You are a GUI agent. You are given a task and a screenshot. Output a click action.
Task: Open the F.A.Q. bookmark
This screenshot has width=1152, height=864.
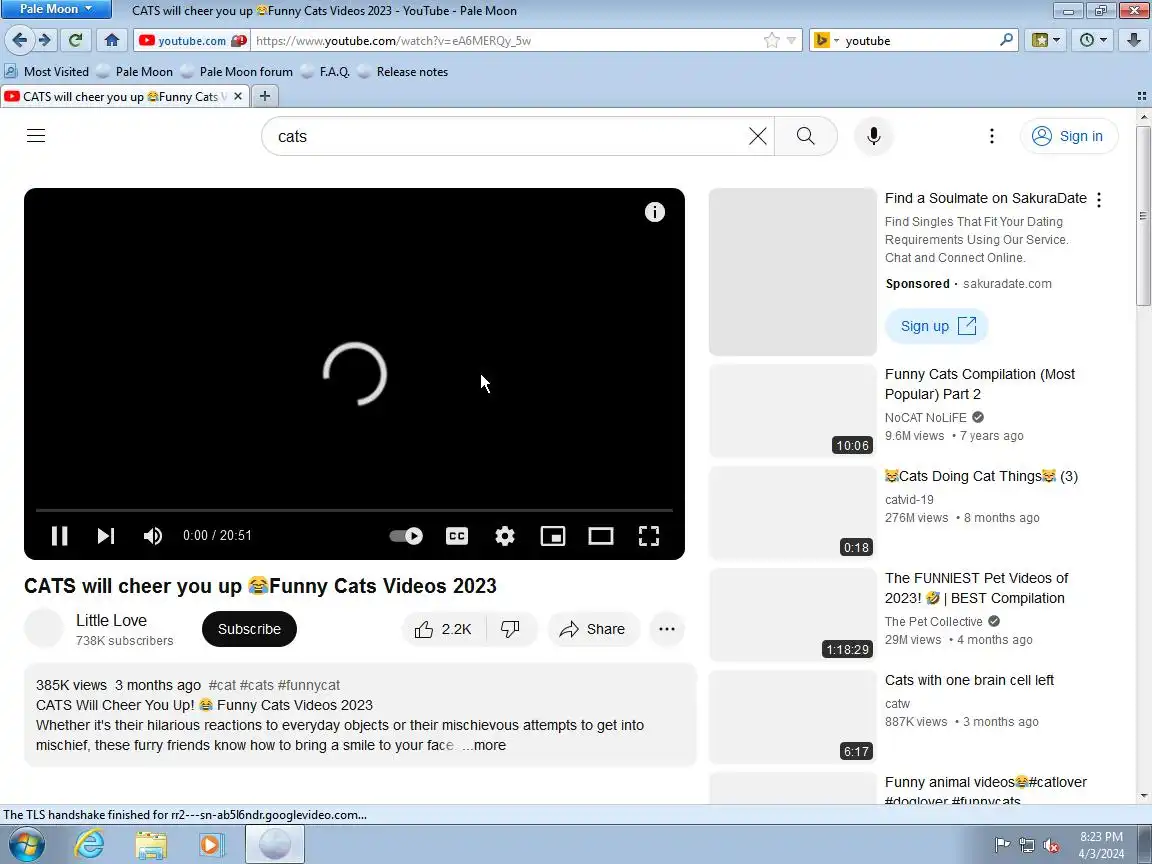(x=325, y=71)
